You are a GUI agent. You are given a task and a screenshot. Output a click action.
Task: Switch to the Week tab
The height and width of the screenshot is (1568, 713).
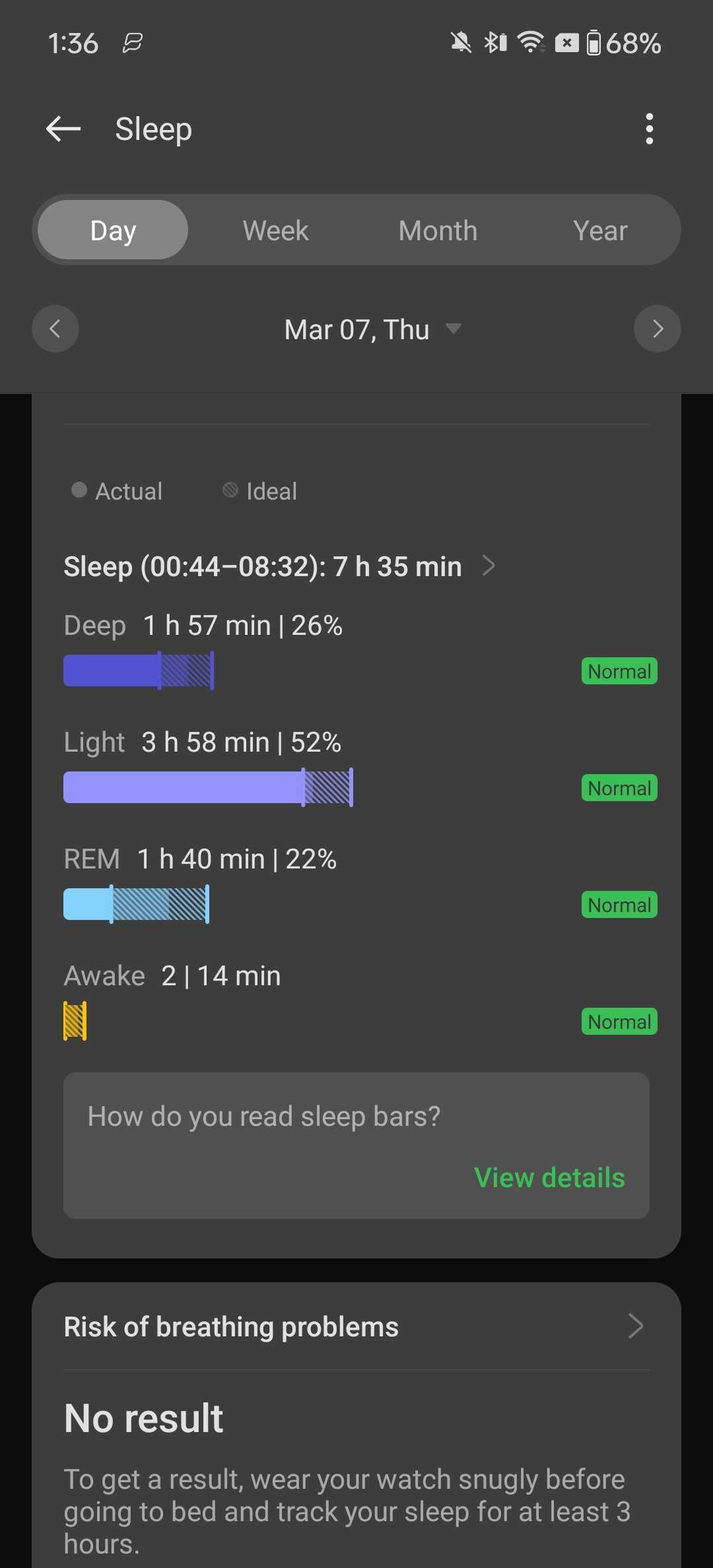pyautogui.click(x=275, y=230)
